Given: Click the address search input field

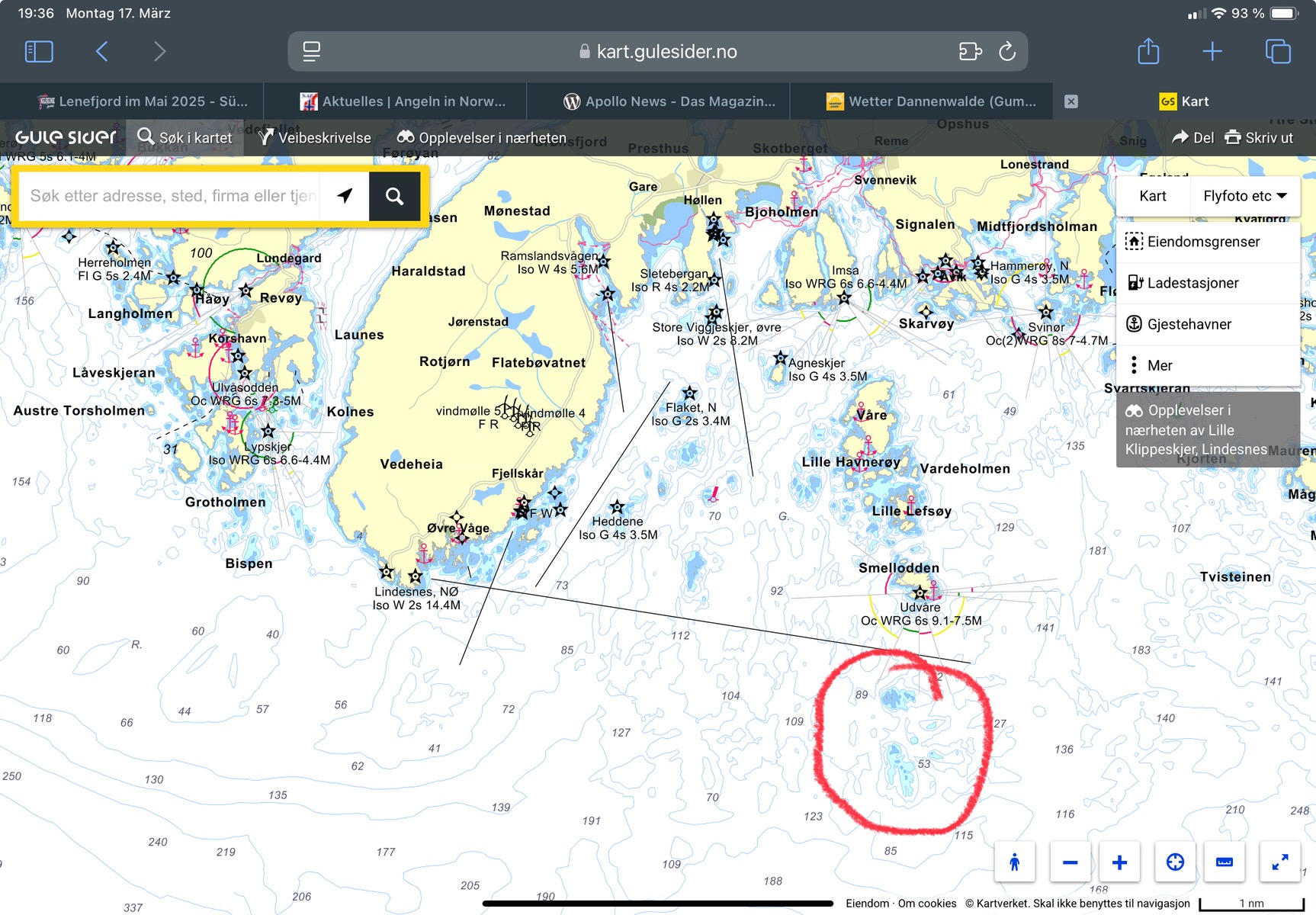Looking at the screenshot, I should tap(172, 197).
